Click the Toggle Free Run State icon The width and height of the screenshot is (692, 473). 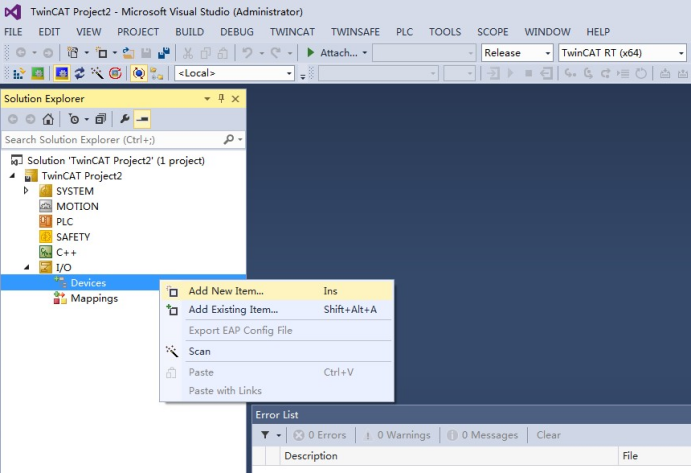[115, 73]
